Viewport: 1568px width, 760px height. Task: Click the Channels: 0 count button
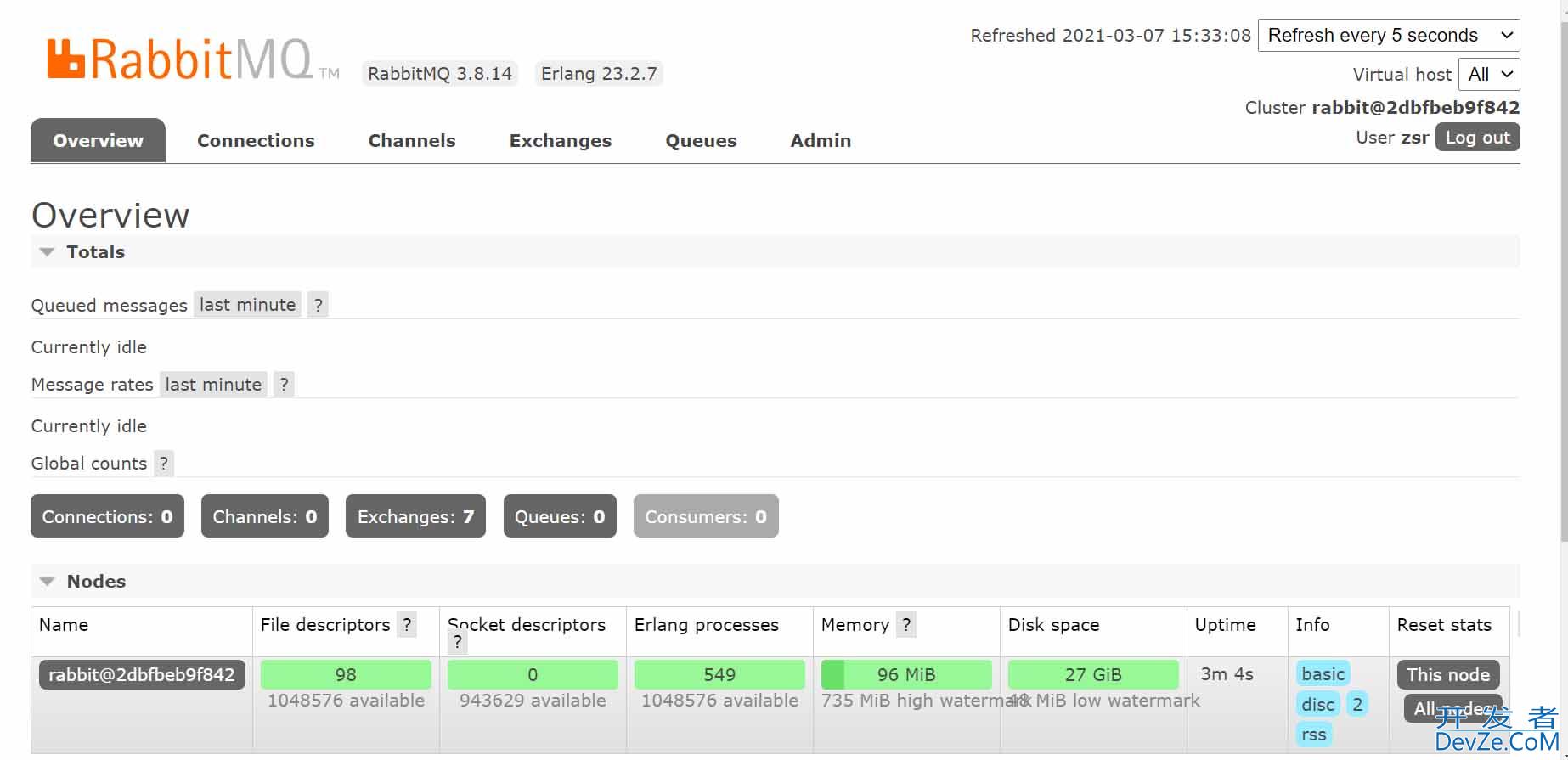[x=265, y=516]
